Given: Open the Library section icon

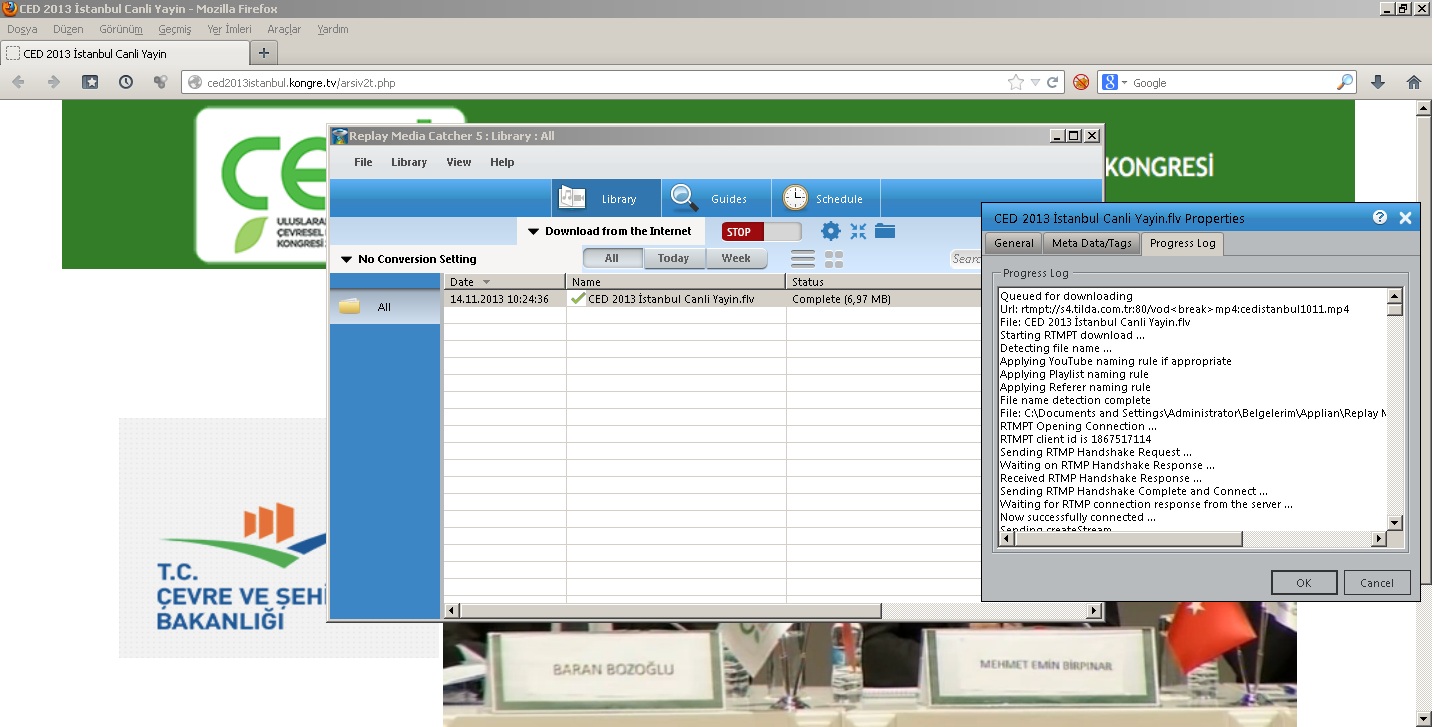Looking at the screenshot, I should pyautogui.click(x=572, y=198).
